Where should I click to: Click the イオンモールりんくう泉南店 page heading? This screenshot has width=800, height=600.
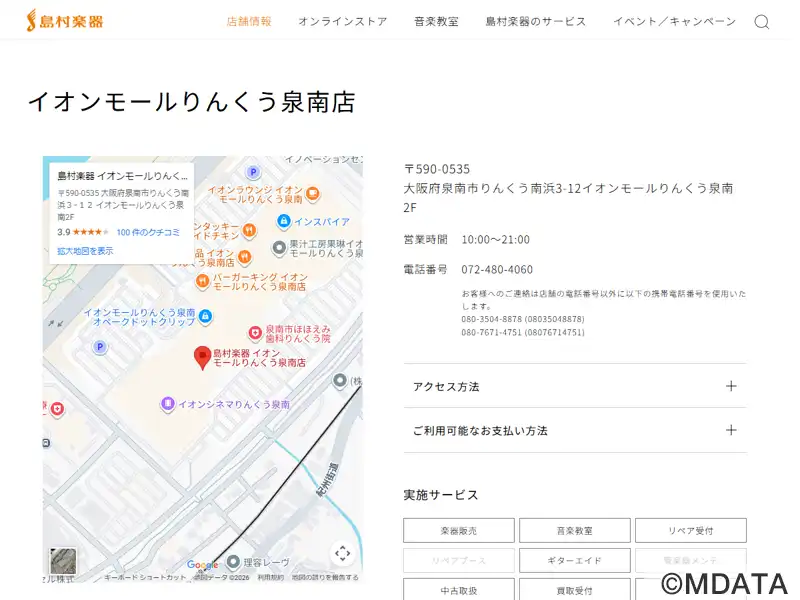tap(191, 102)
